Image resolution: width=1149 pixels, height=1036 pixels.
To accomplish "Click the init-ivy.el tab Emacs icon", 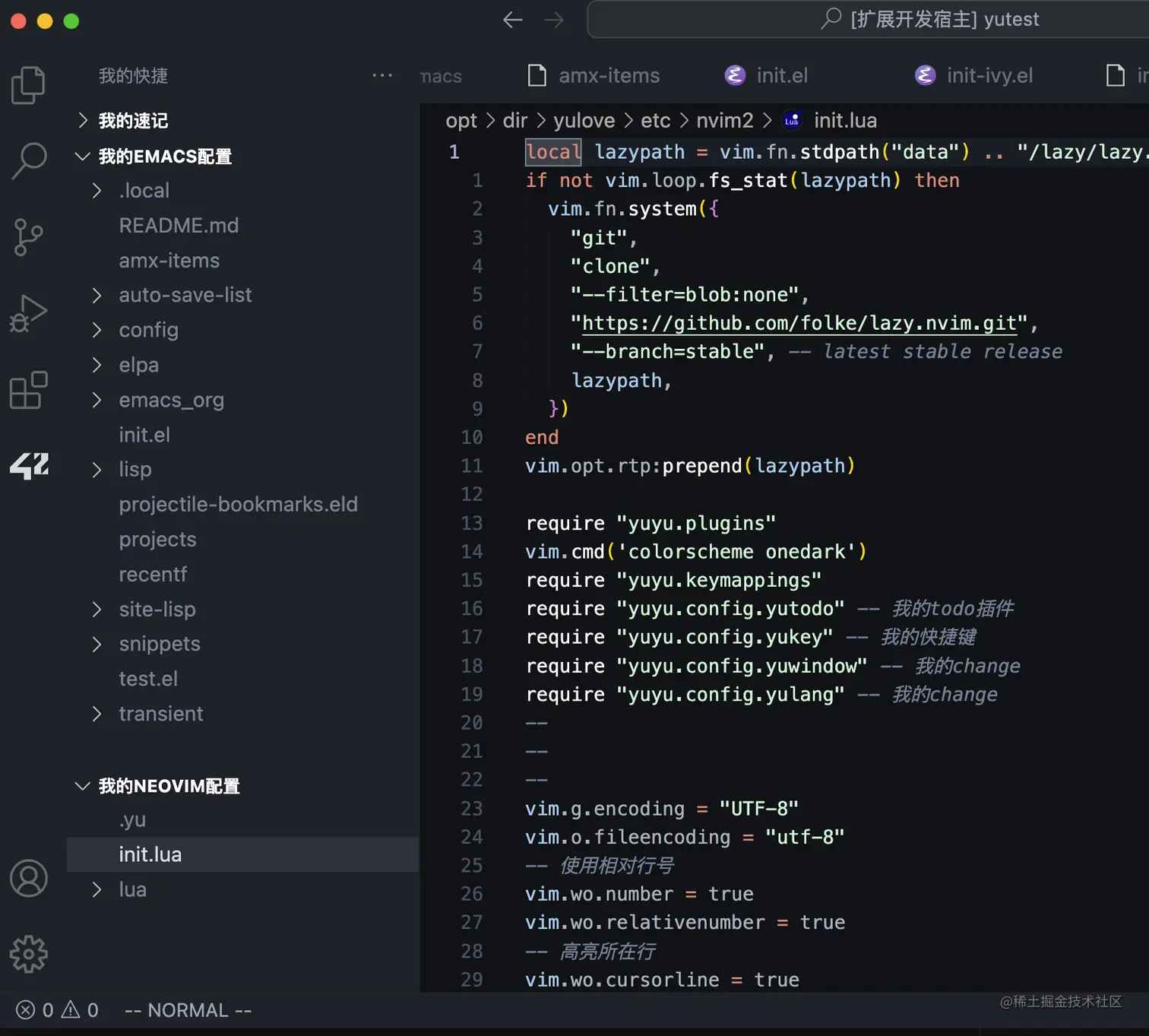I will coord(925,75).
